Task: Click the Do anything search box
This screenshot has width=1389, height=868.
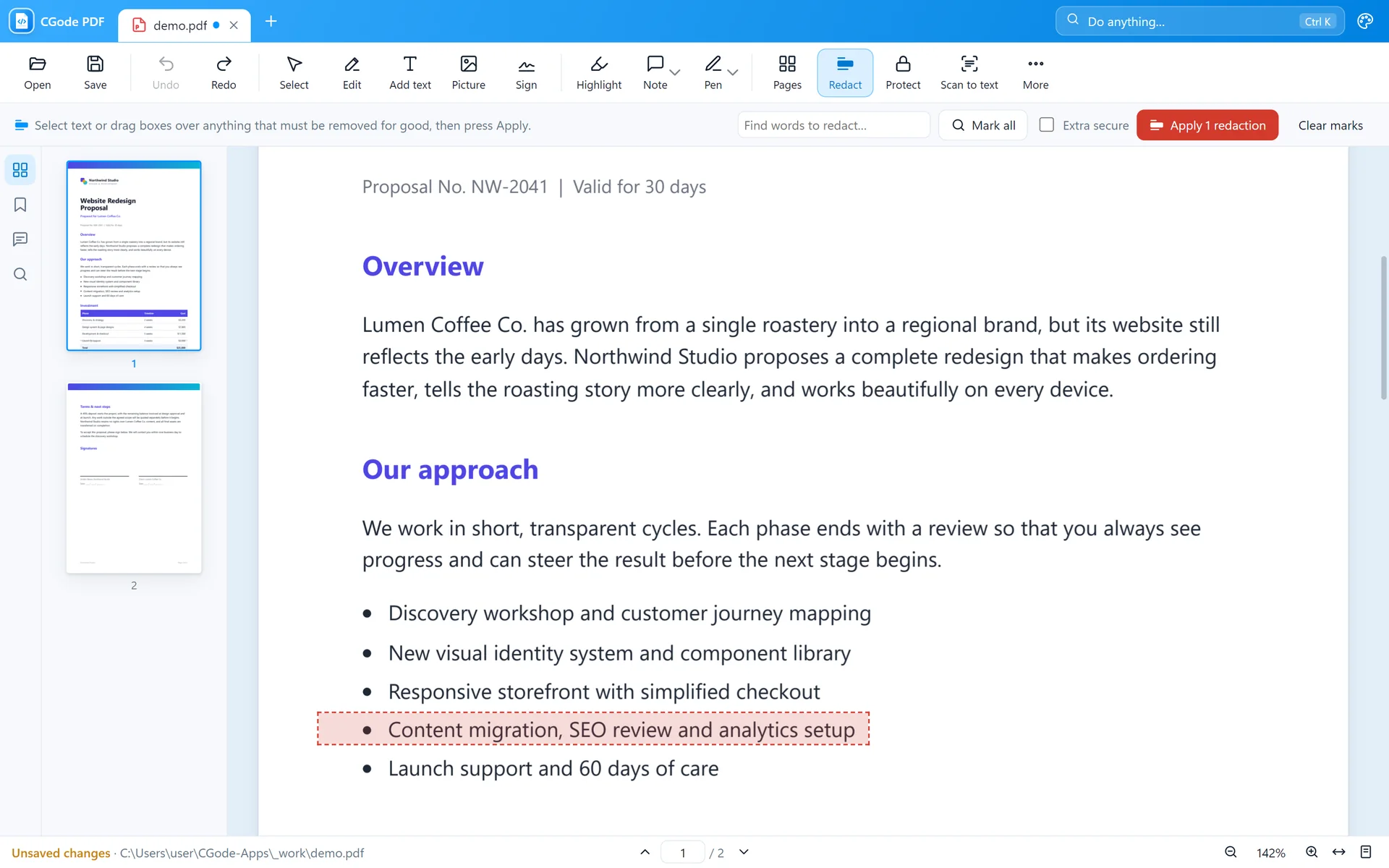Action: coord(1199,21)
